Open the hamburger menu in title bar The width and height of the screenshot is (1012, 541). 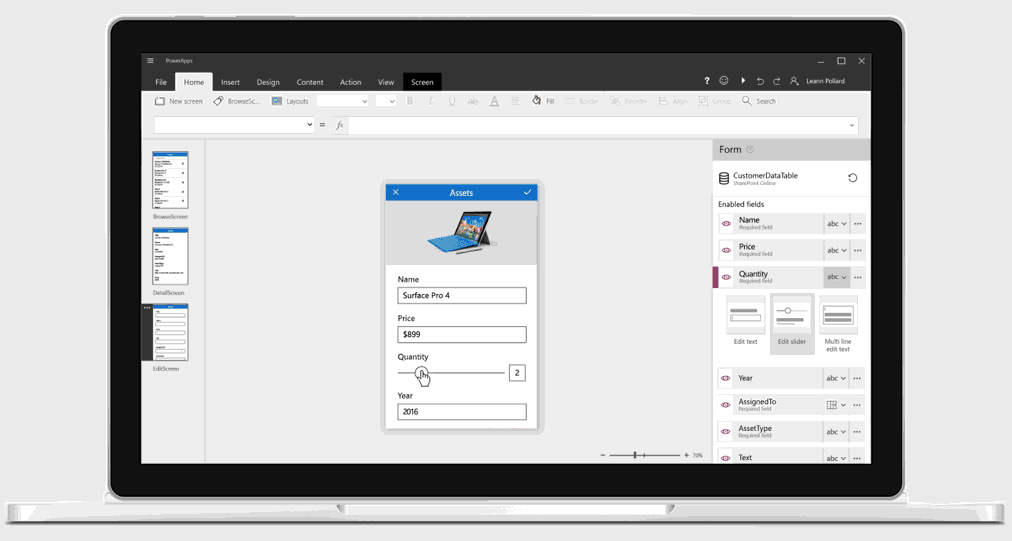pos(151,61)
